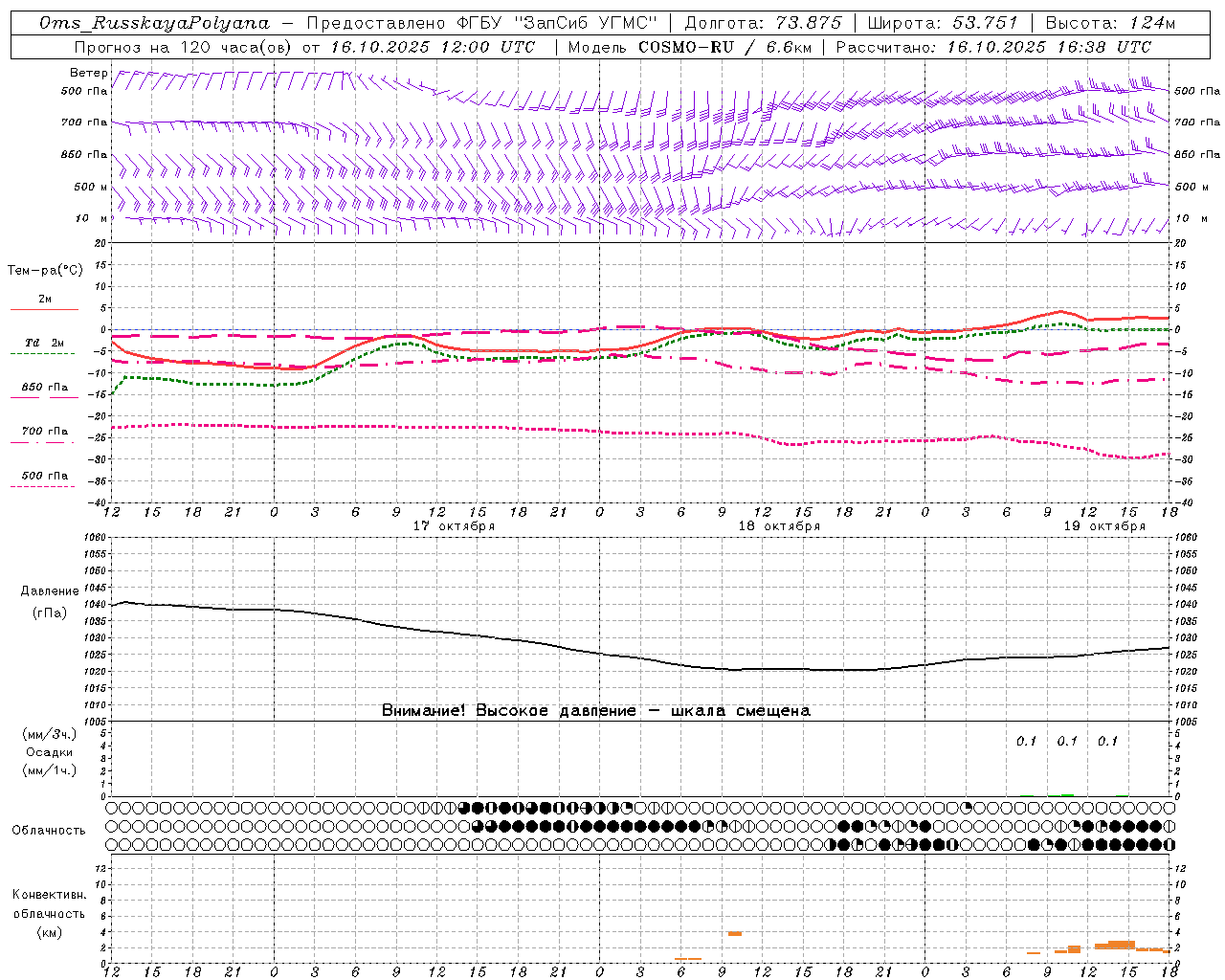1225x980 pixels.
Task: Click the 'Тем-ра(°C)' temperature label
Action: coord(45,270)
